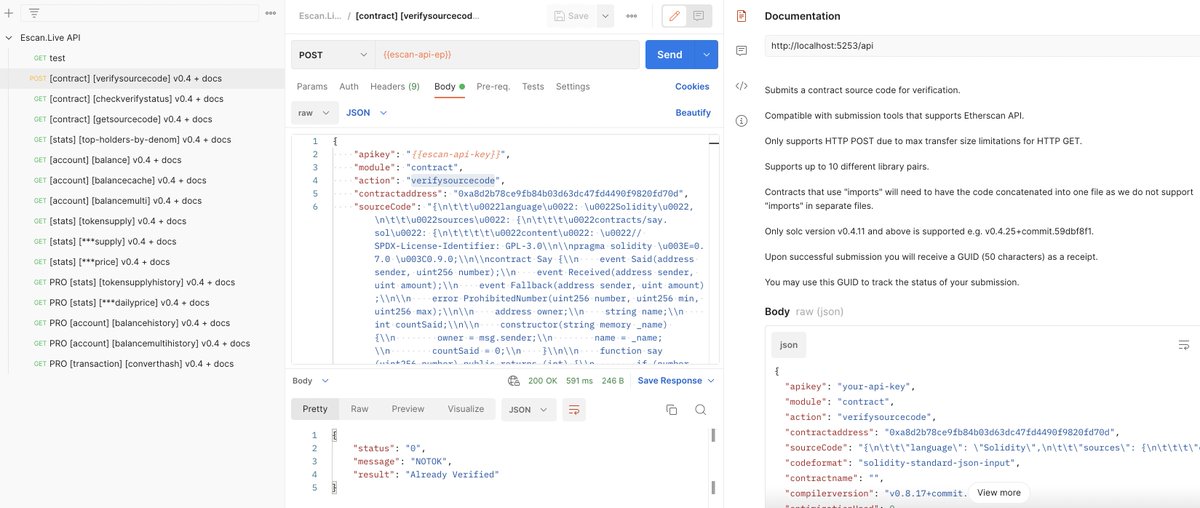Expand the response Body section dropdown

click(x=310, y=381)
